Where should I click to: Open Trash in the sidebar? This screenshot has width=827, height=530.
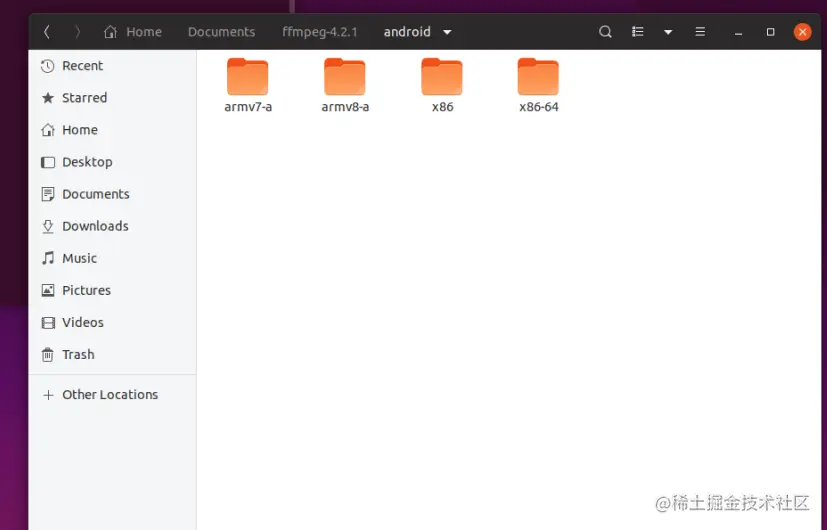112,355
